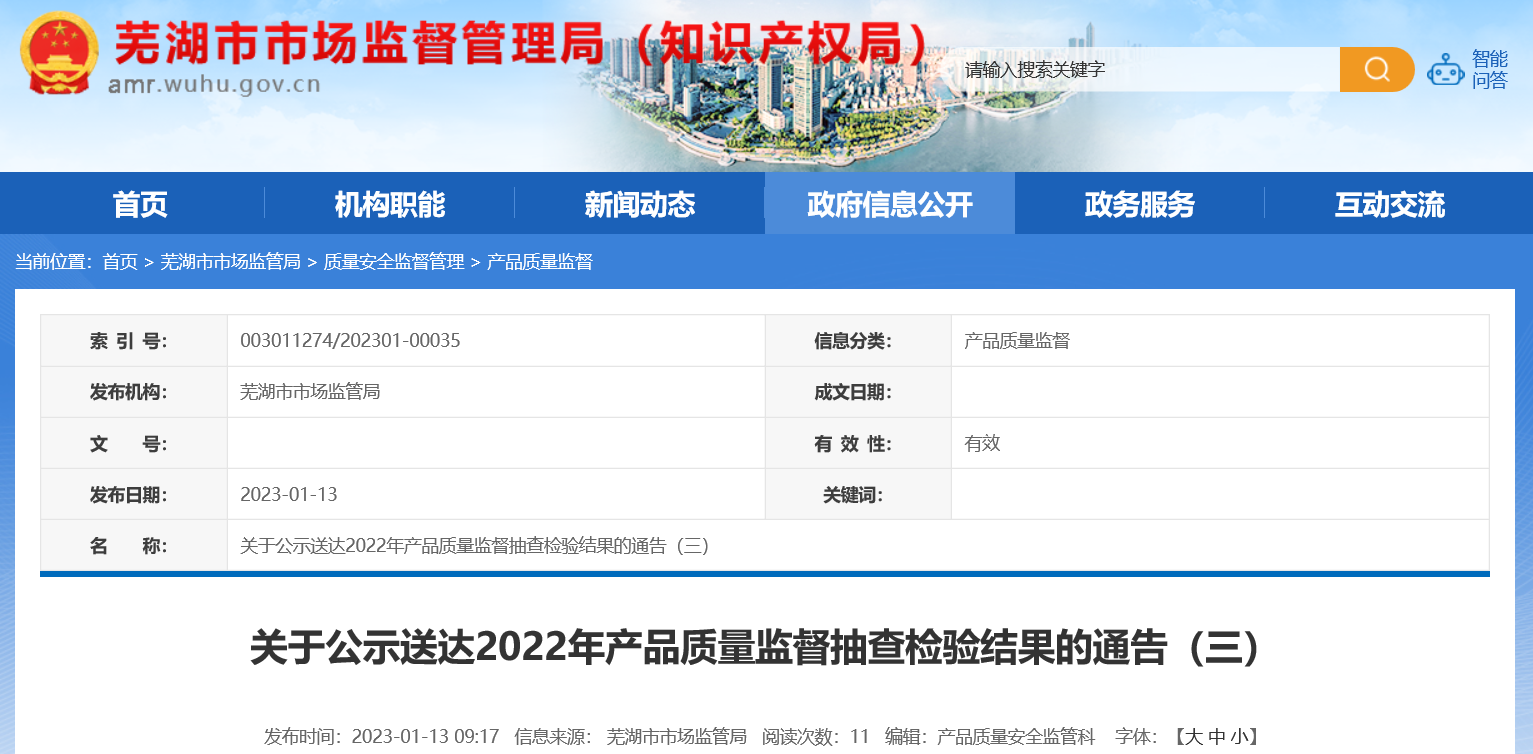The image size is (1533, 754).
Task: Click the orange search magnifier button
Action: point(1377,69)
